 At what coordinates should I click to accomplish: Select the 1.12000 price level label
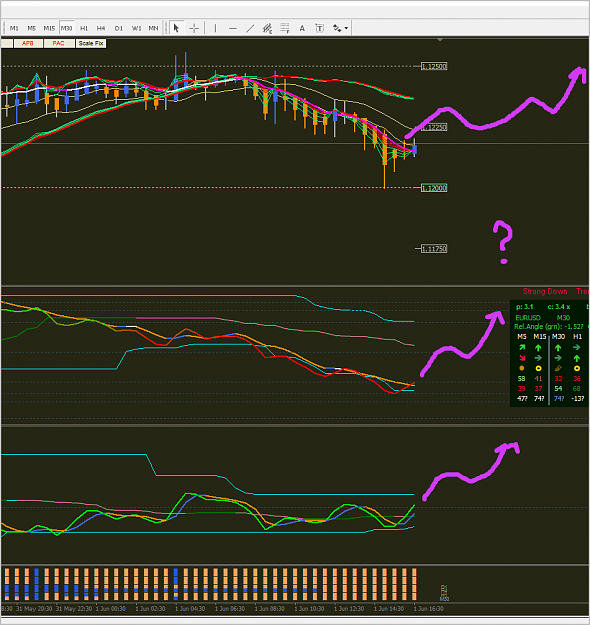pos(434,188)
